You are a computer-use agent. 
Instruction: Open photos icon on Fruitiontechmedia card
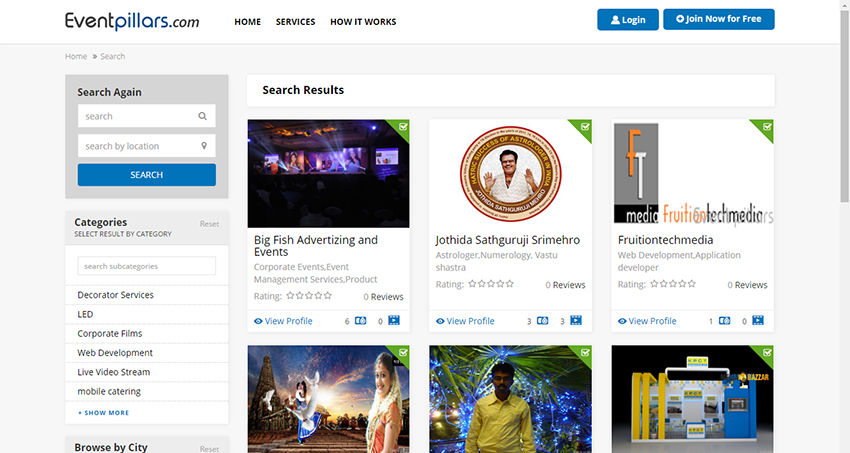pyautogui.click(x=725, y=321)
